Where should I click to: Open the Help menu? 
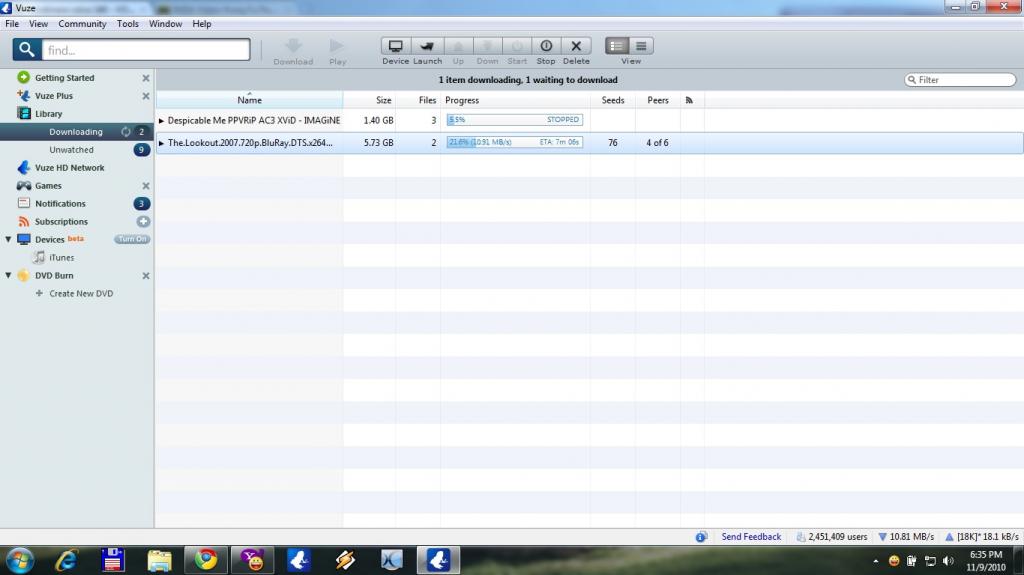[x=202, y=24]
